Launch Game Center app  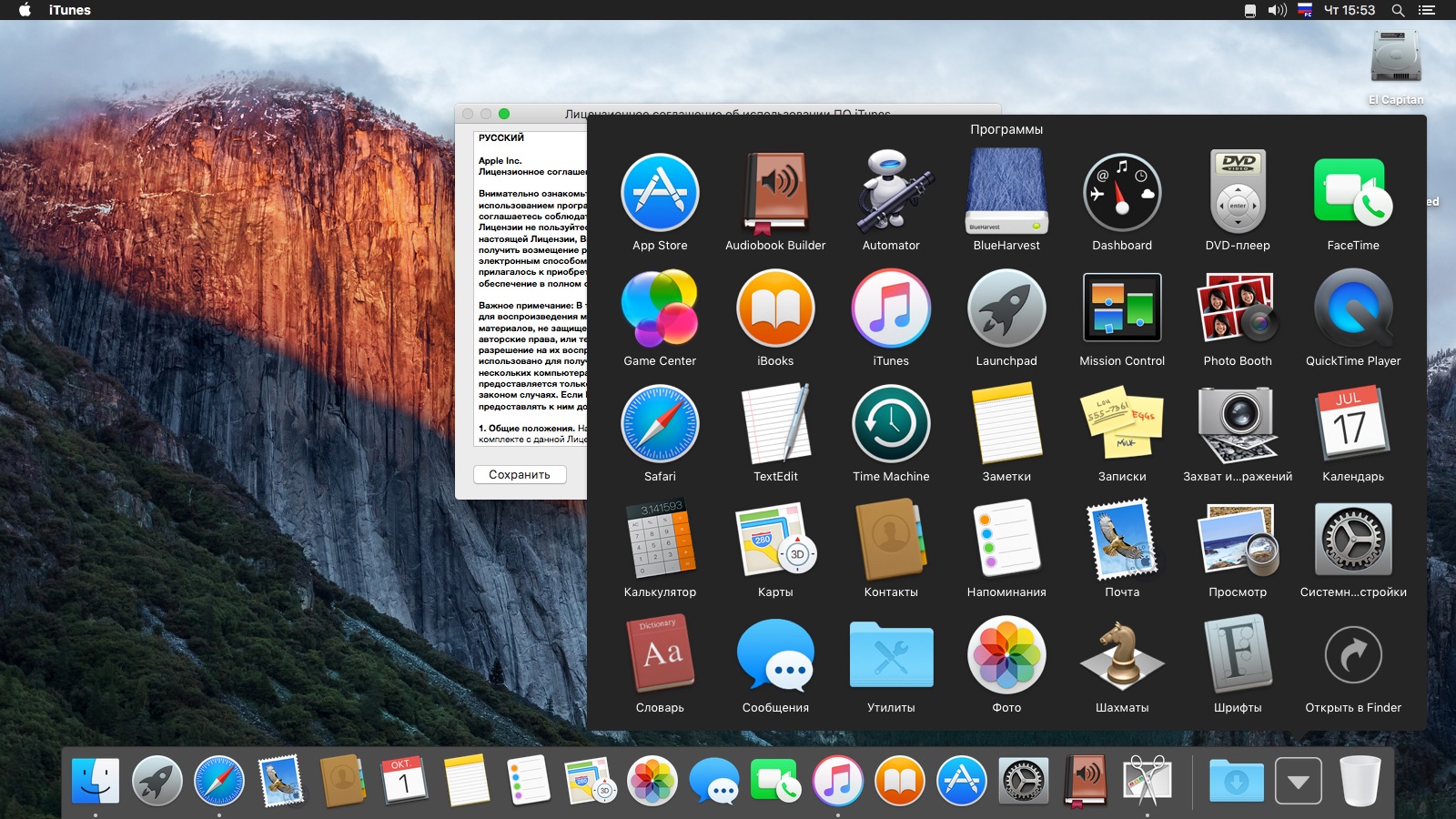tap(660, 308)
